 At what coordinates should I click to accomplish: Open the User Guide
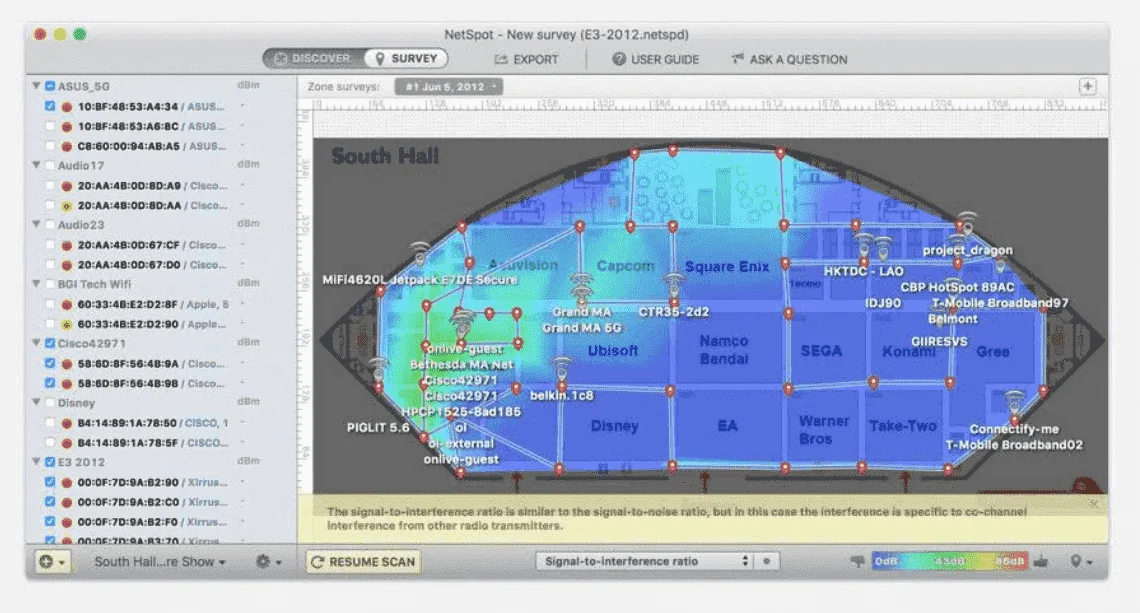coord(655,59)
